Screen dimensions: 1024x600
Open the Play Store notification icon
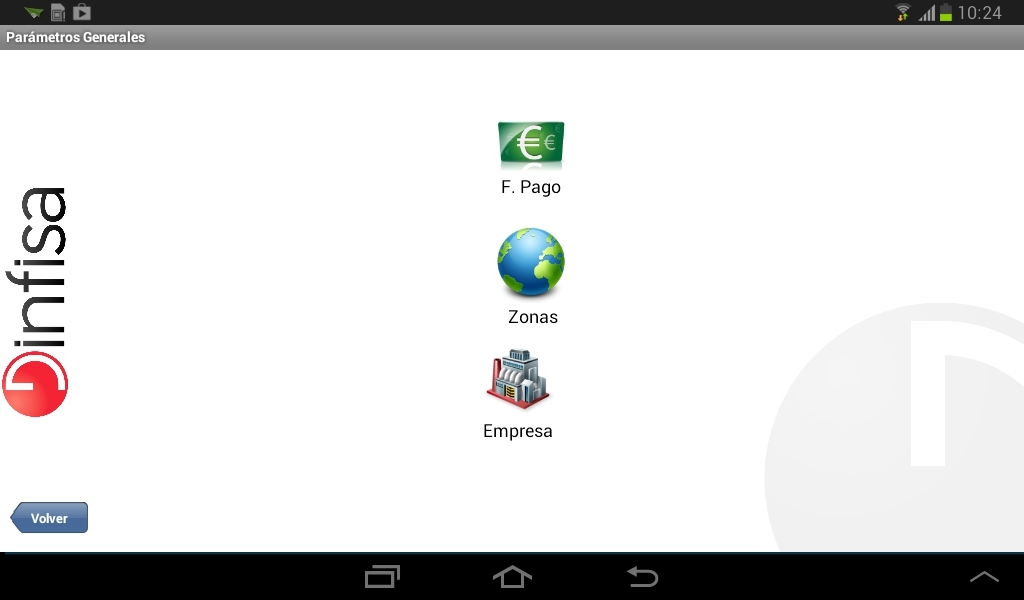click(82, 12)
